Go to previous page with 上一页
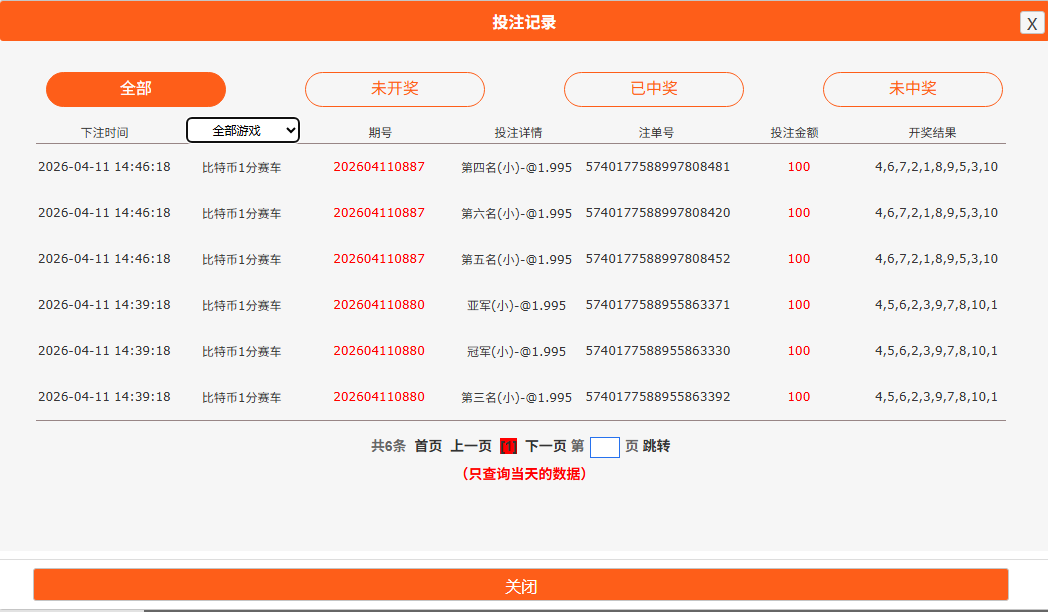 (x=471, y=446)
